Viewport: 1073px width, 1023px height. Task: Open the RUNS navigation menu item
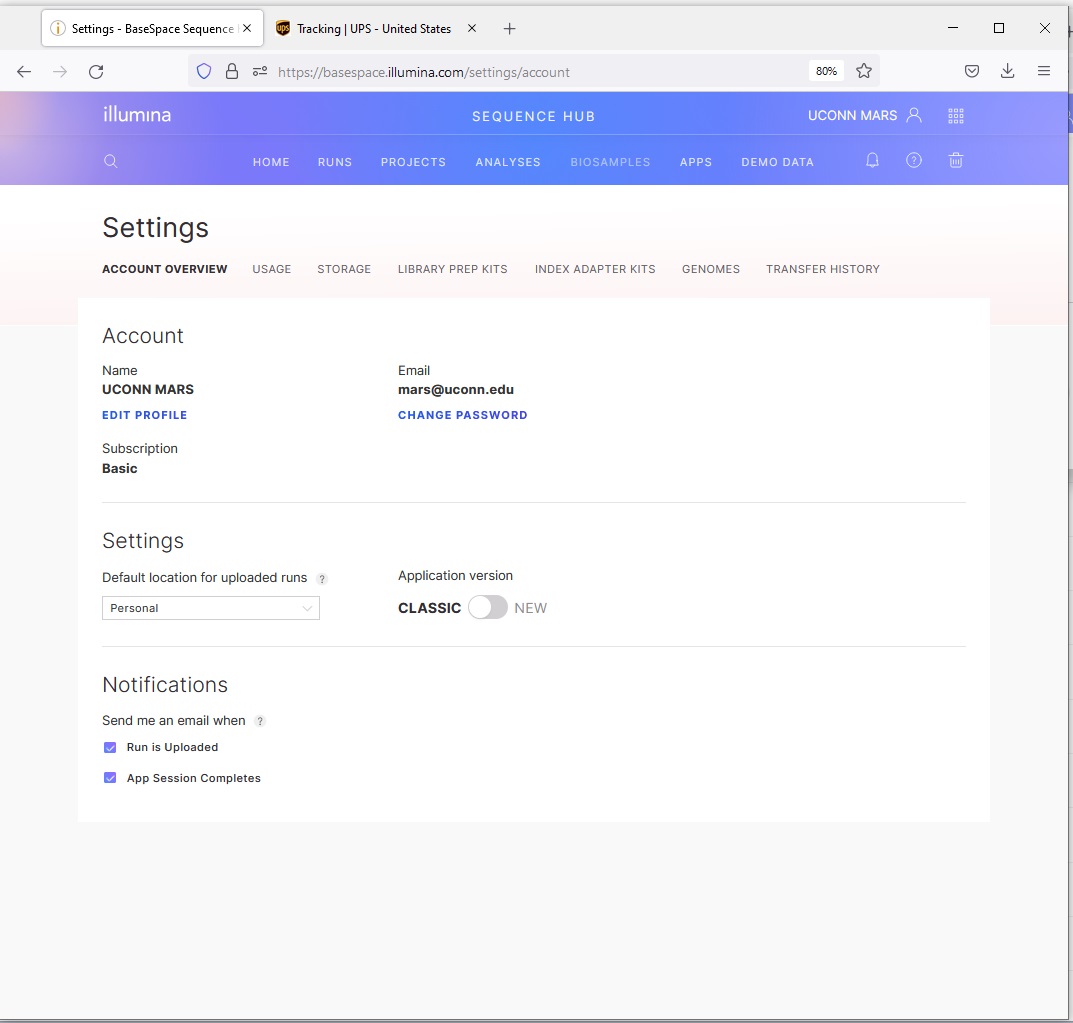click(335, 161)
